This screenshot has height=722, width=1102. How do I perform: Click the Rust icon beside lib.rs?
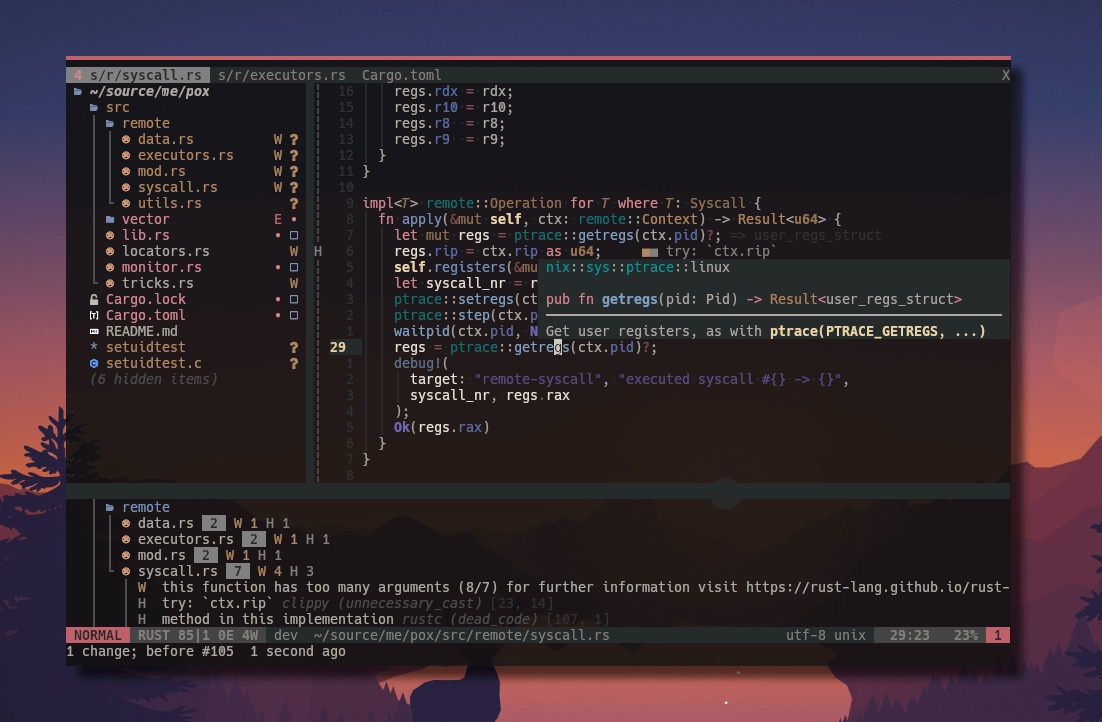[110, 236]
